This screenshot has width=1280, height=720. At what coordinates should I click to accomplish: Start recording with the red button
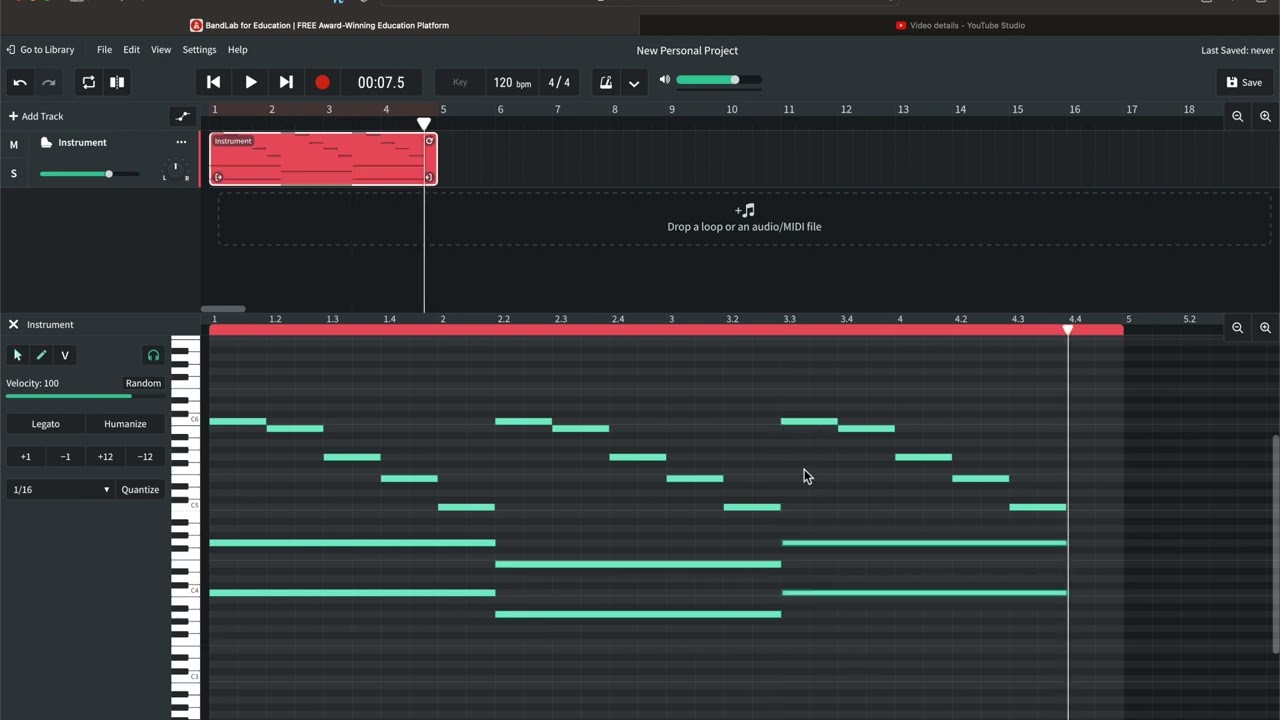coord(322,82)
